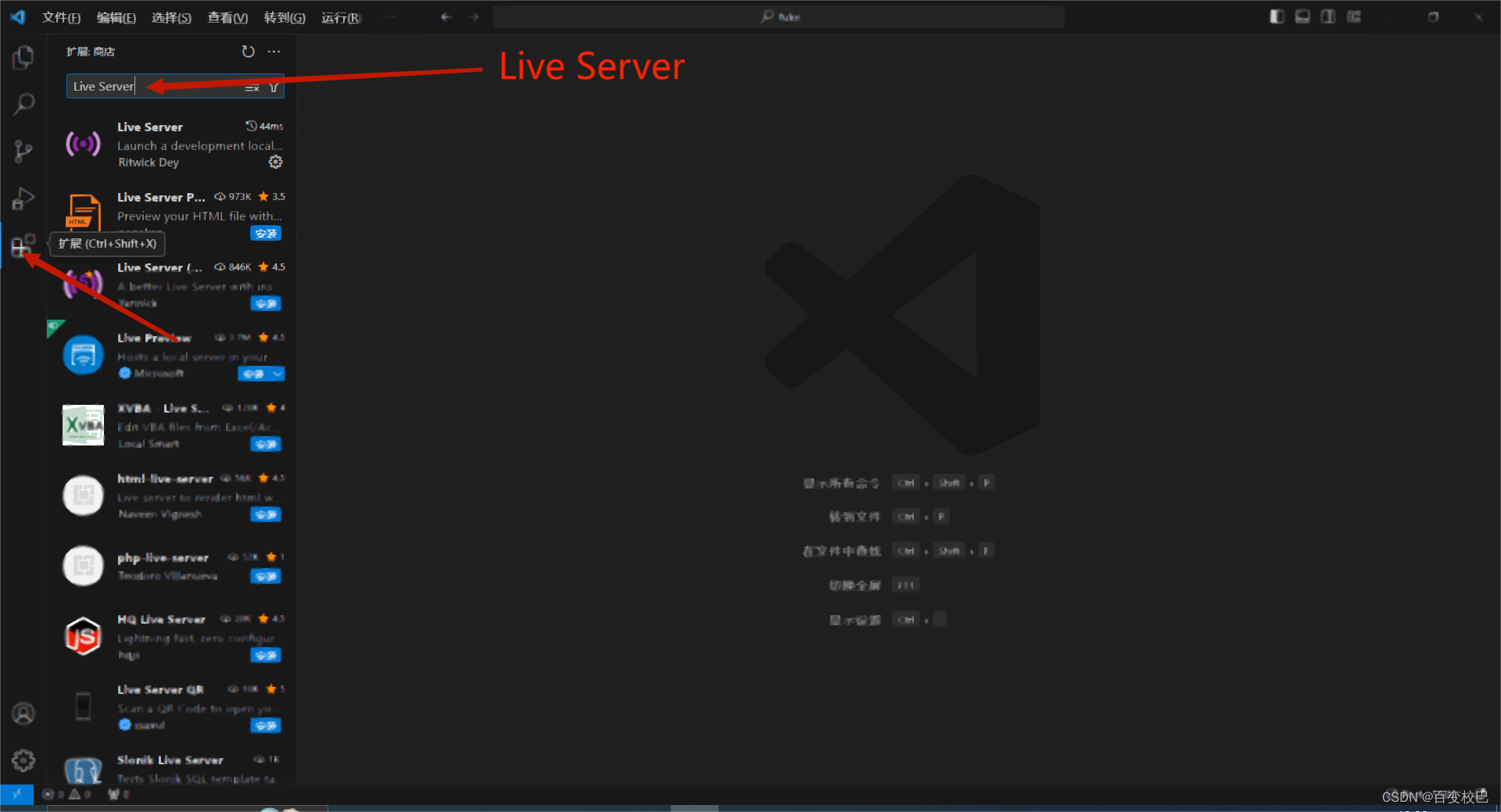1501x812 pixels.
Task: Open the 查看 menu
Action: click(227, 17)
